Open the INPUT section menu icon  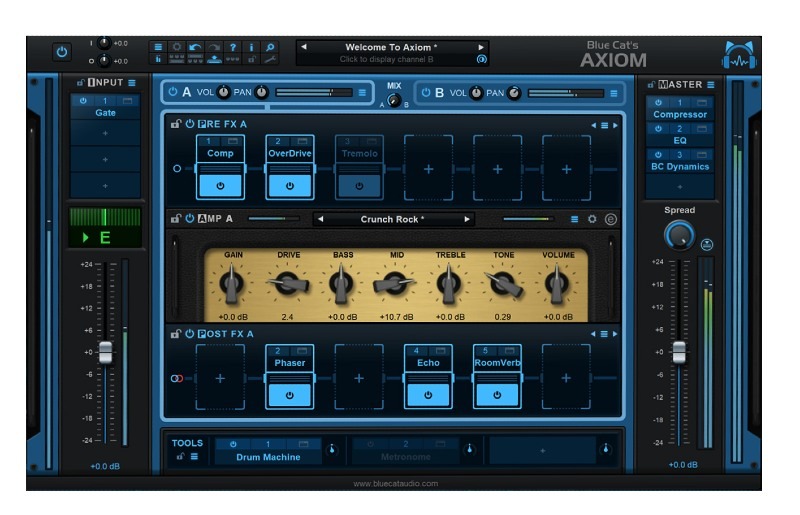click(x=132, y=83)
